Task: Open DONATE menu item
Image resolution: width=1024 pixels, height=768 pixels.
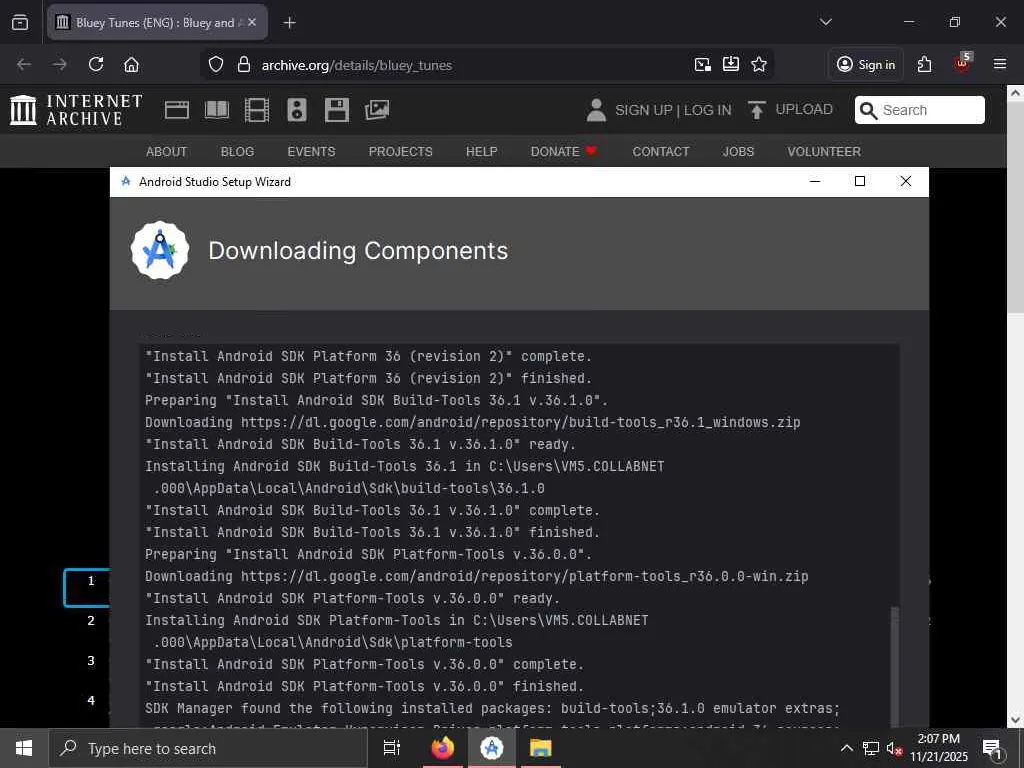Action: coord(564,152)
